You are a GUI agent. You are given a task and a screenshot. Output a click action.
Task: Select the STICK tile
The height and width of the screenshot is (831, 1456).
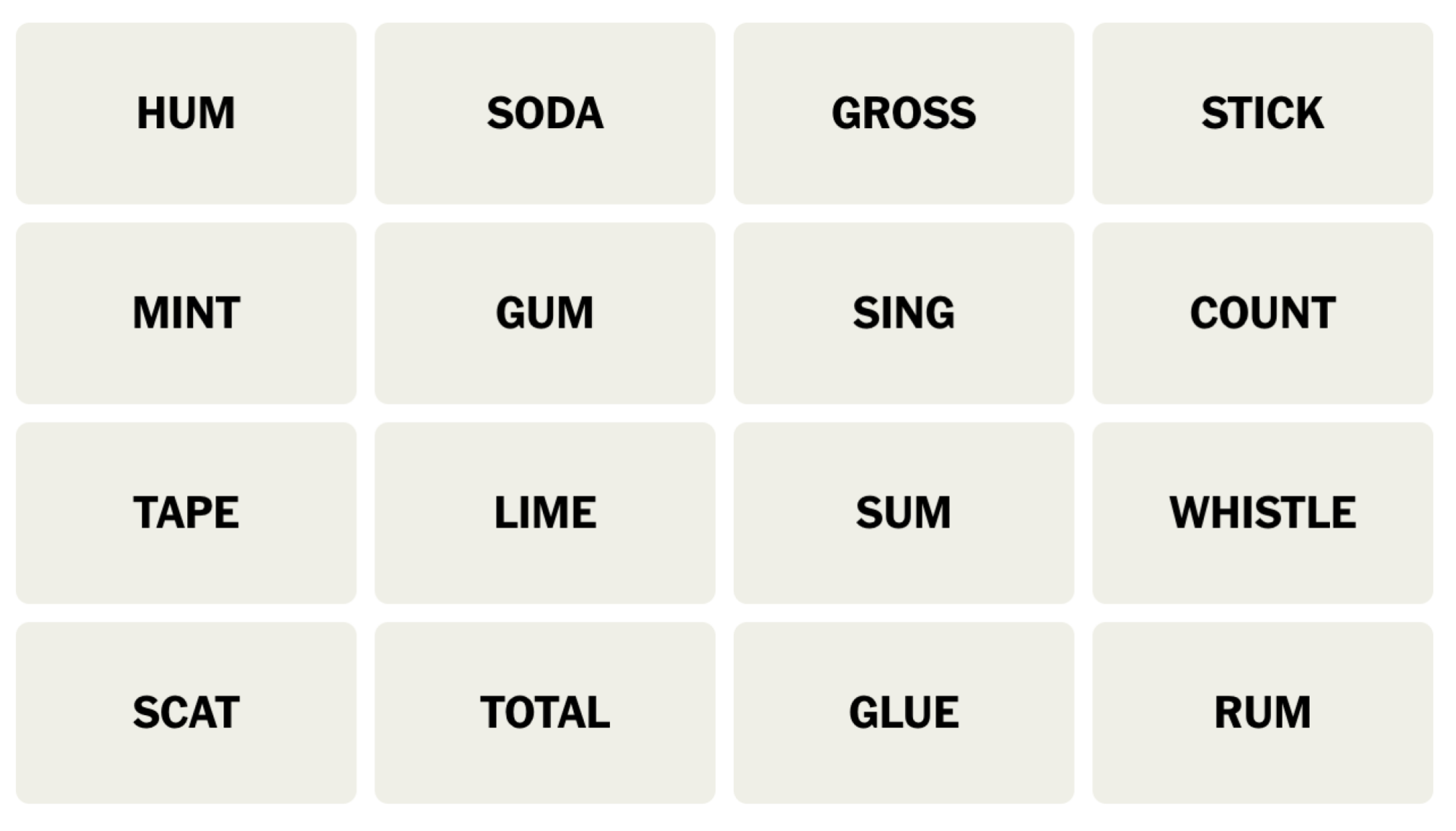(x=1263, y=113)
